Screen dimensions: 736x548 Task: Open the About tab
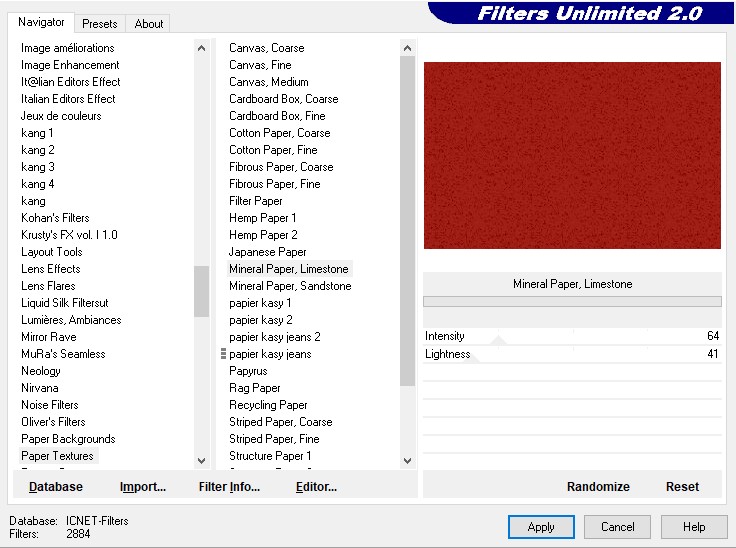[149, 23]
